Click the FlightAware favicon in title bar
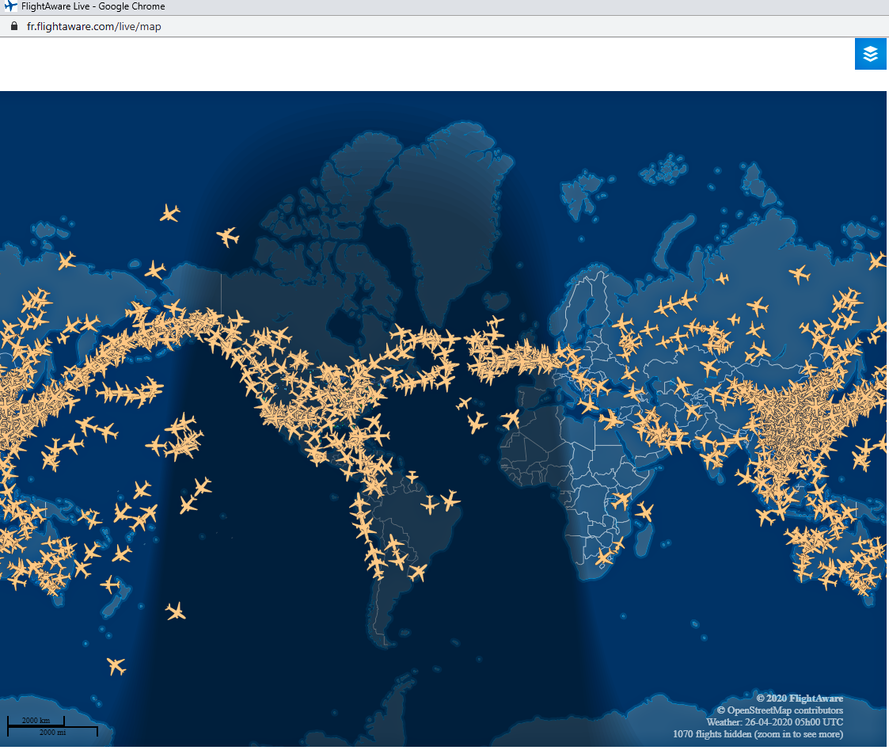This screenshot has width=889, height=750. point(11,7)
